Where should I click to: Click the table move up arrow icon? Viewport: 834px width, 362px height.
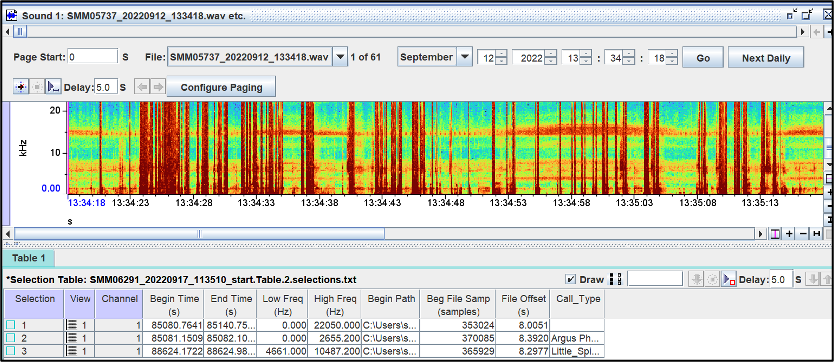point(827,279)
